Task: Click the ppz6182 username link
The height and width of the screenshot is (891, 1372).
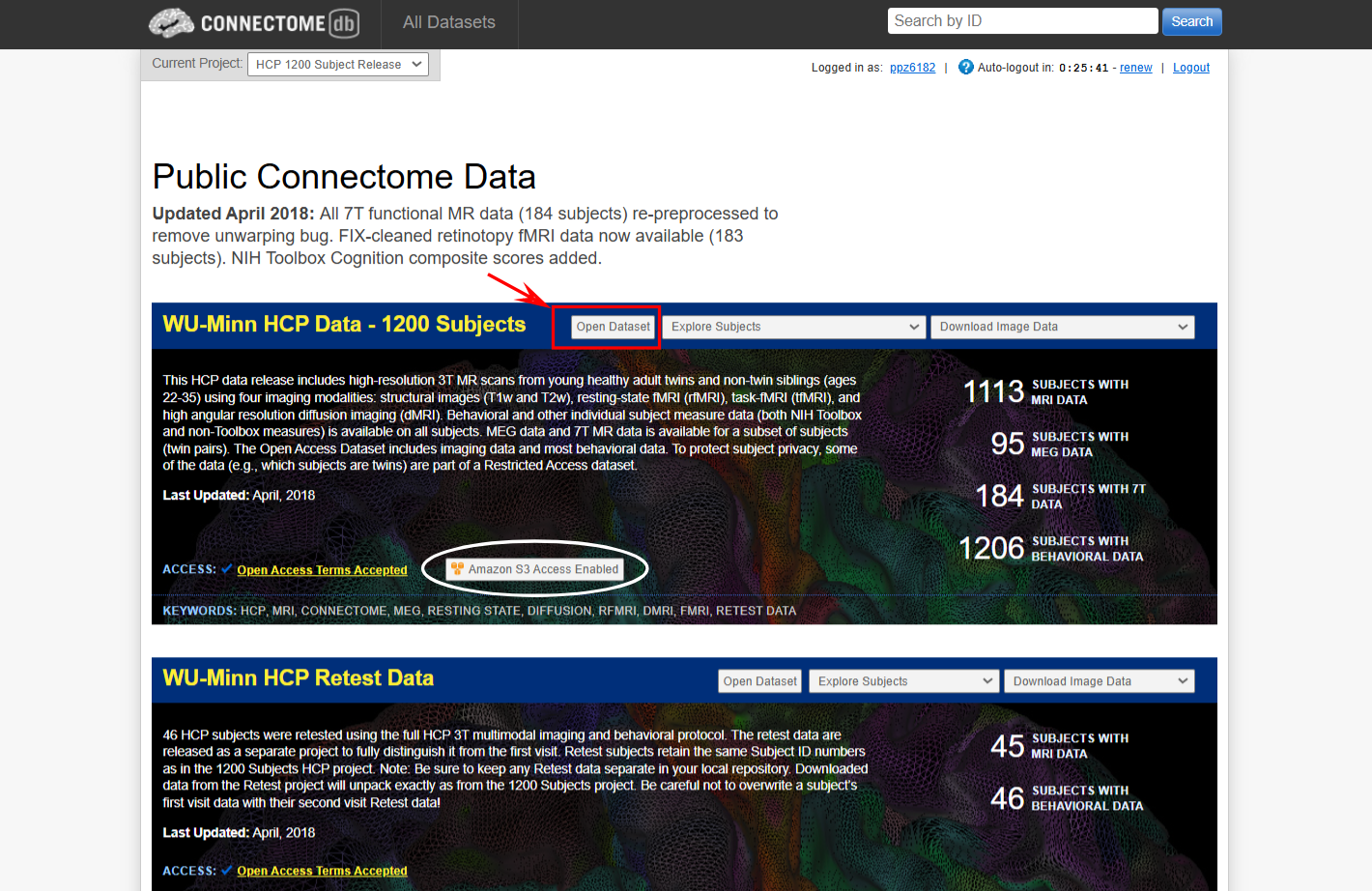Action: [912, 68]
